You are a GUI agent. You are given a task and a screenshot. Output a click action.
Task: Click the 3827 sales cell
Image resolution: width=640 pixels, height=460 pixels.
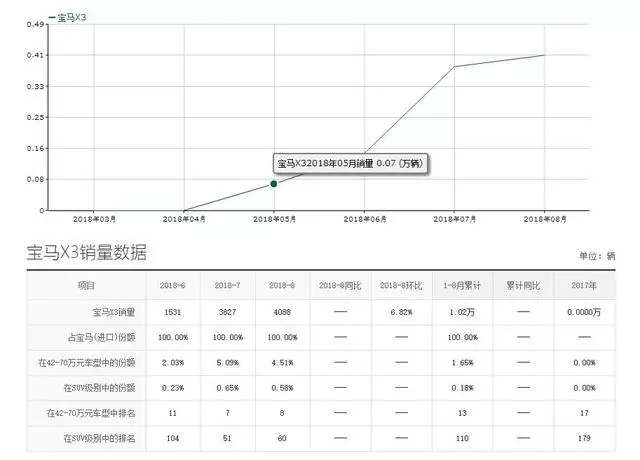227,312
